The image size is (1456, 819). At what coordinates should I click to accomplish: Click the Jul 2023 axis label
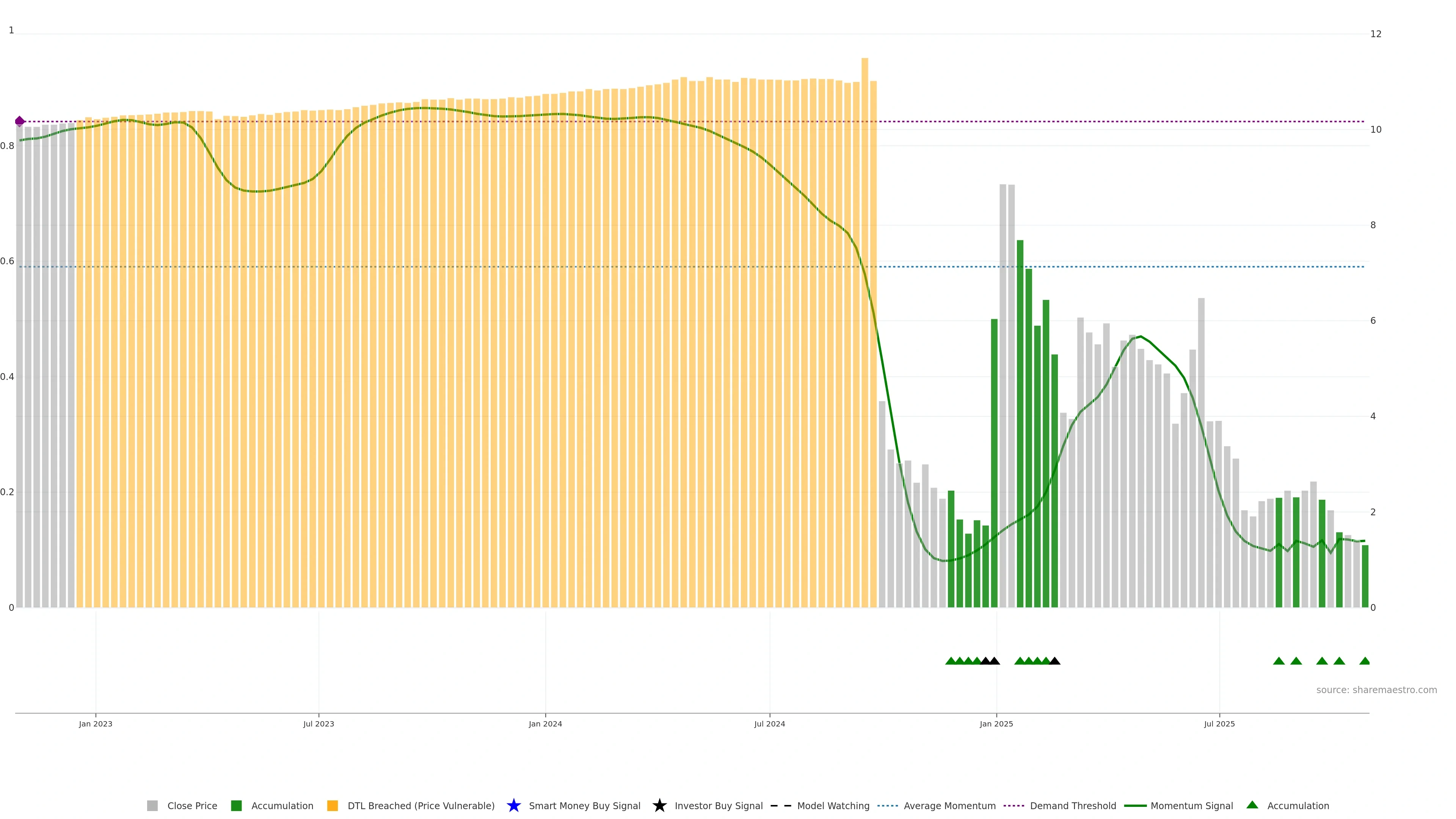pos(318,723)
